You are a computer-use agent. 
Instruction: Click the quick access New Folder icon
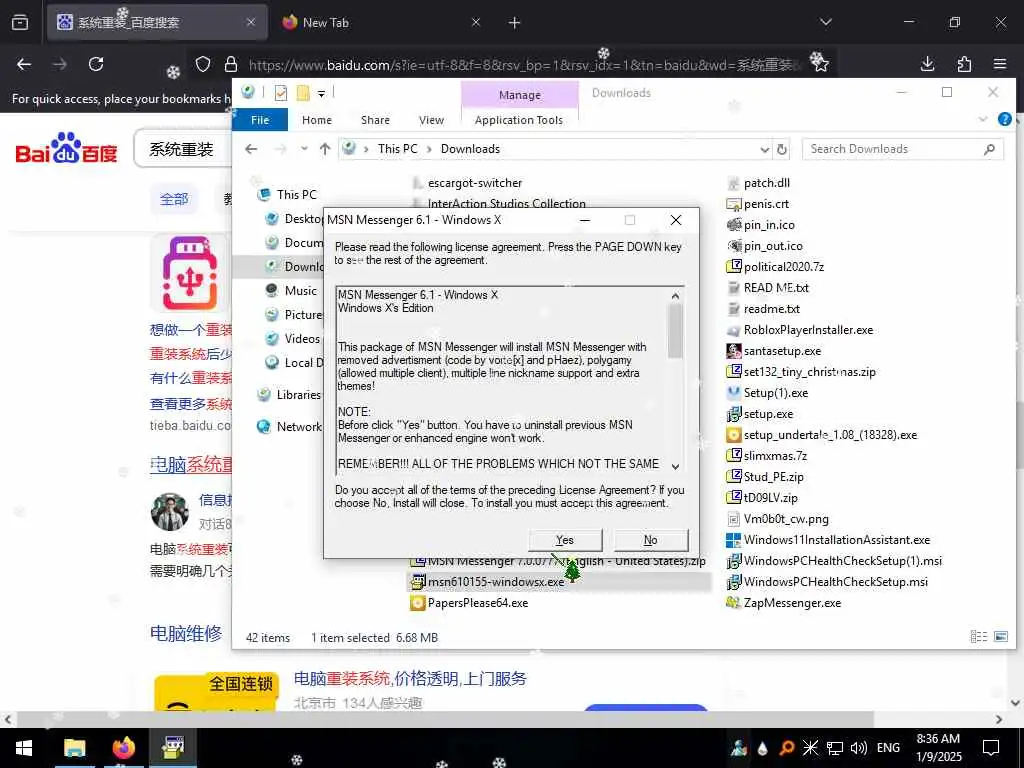click(x=303, y=93)
